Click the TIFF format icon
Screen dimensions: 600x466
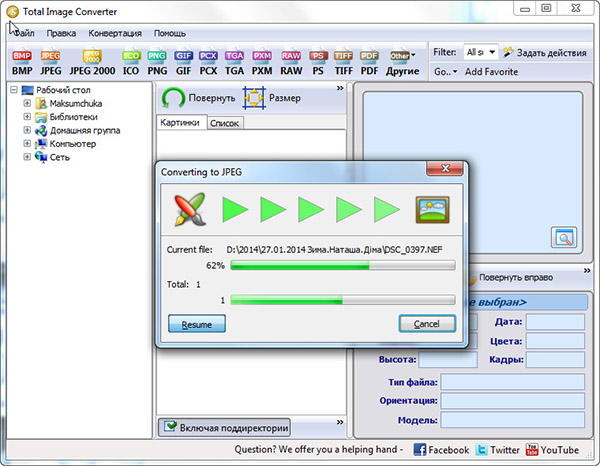[x=343, y=63]
